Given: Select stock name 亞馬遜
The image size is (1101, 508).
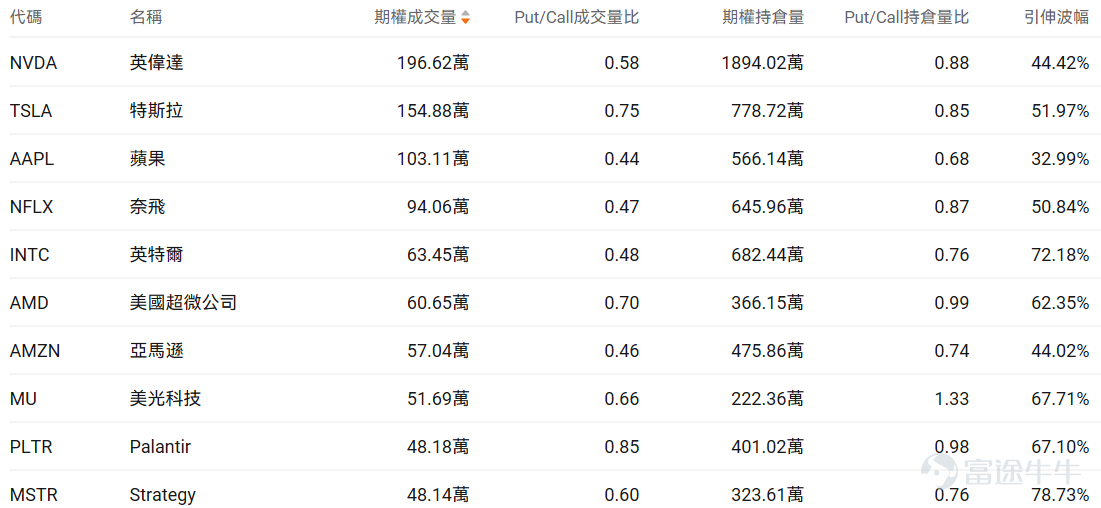Looking at the screenshot, I should coord(156,351).
